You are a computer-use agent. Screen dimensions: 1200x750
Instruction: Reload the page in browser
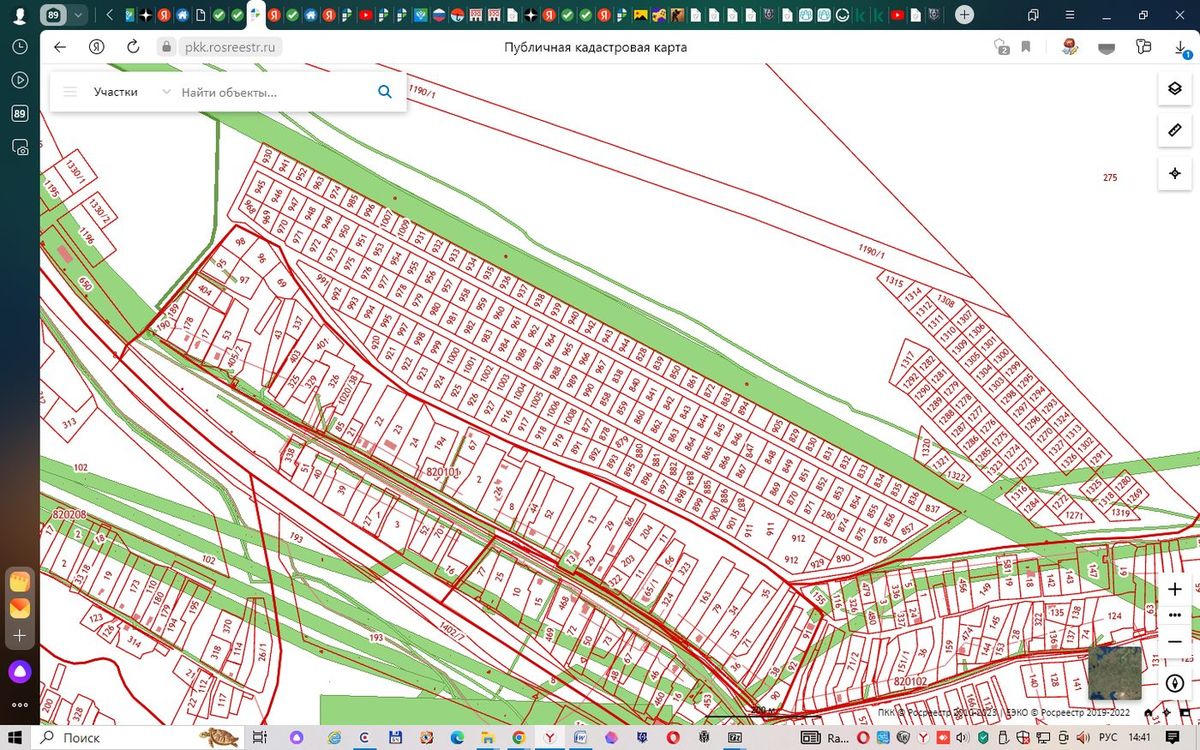pyautogui.click(x=133, y=47)
